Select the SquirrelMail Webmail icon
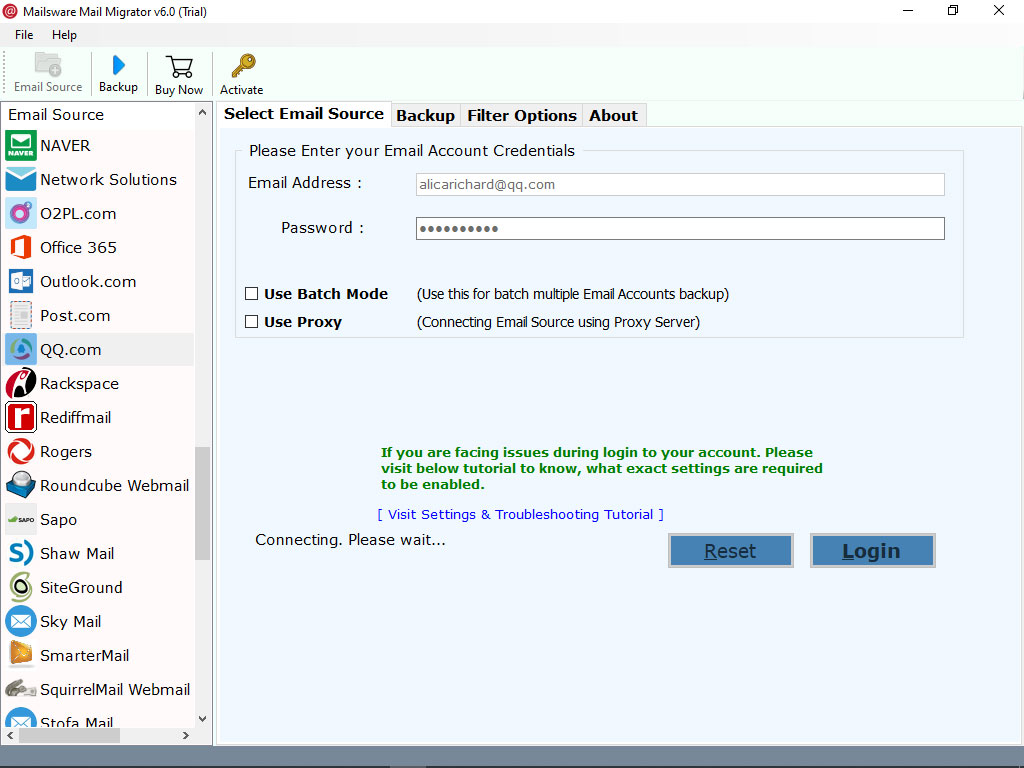 click(x=21, y=689)
